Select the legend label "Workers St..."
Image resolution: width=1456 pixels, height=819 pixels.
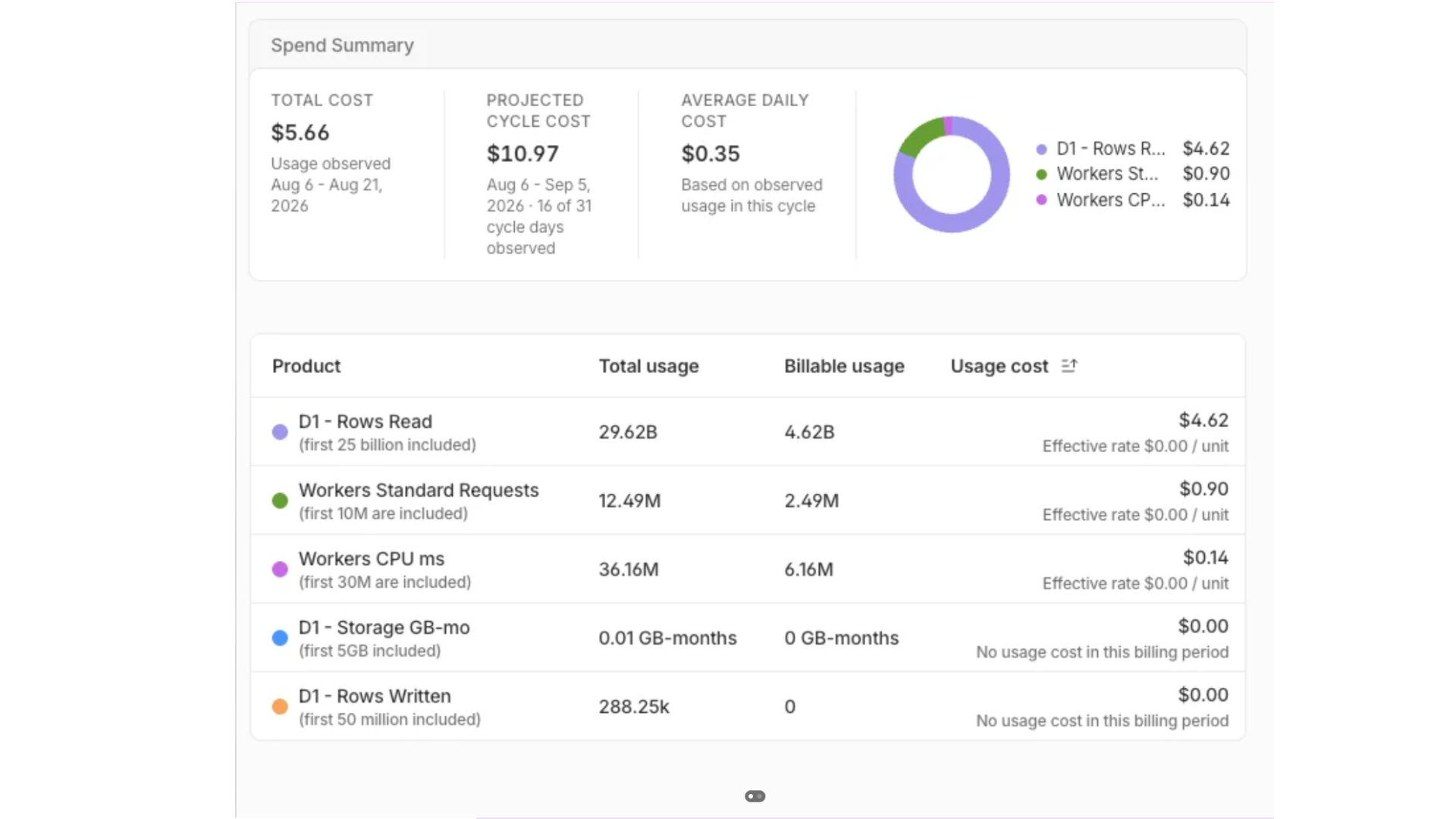pyautogui.click(x=1108, y=174)
